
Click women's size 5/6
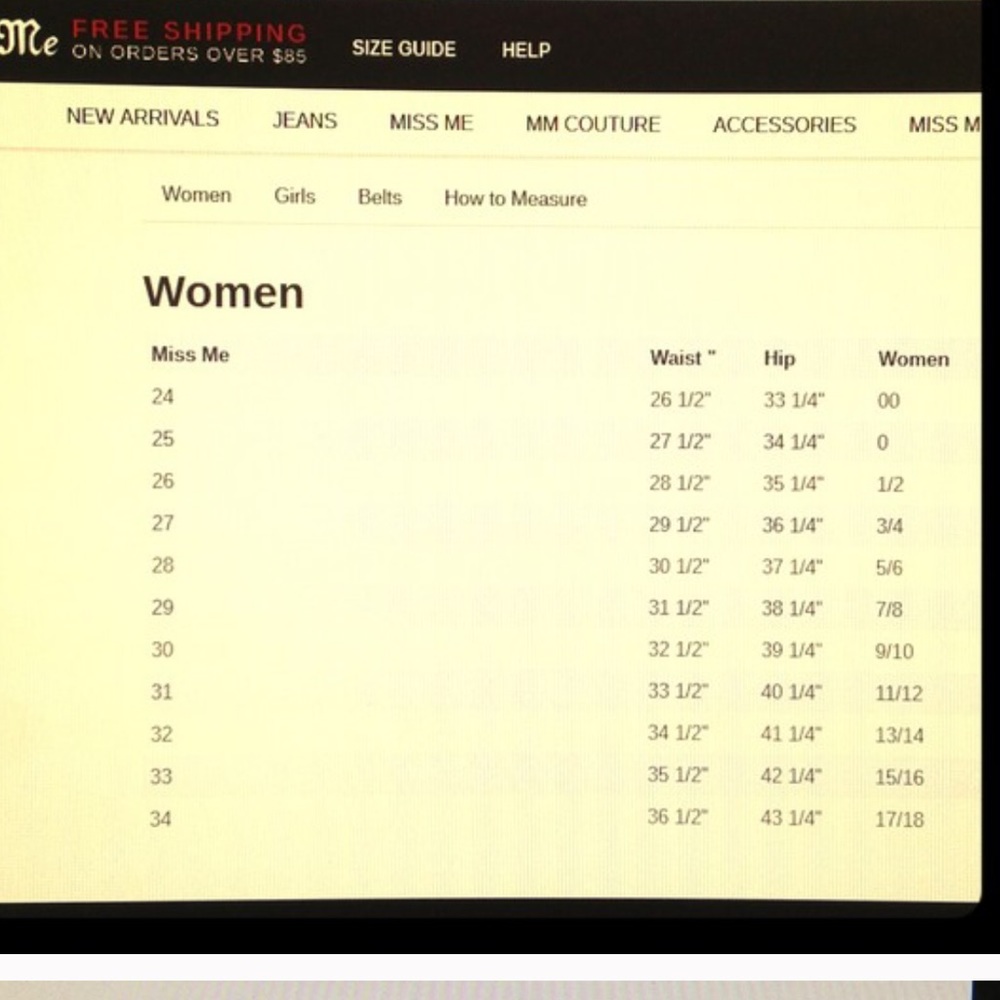890,568
